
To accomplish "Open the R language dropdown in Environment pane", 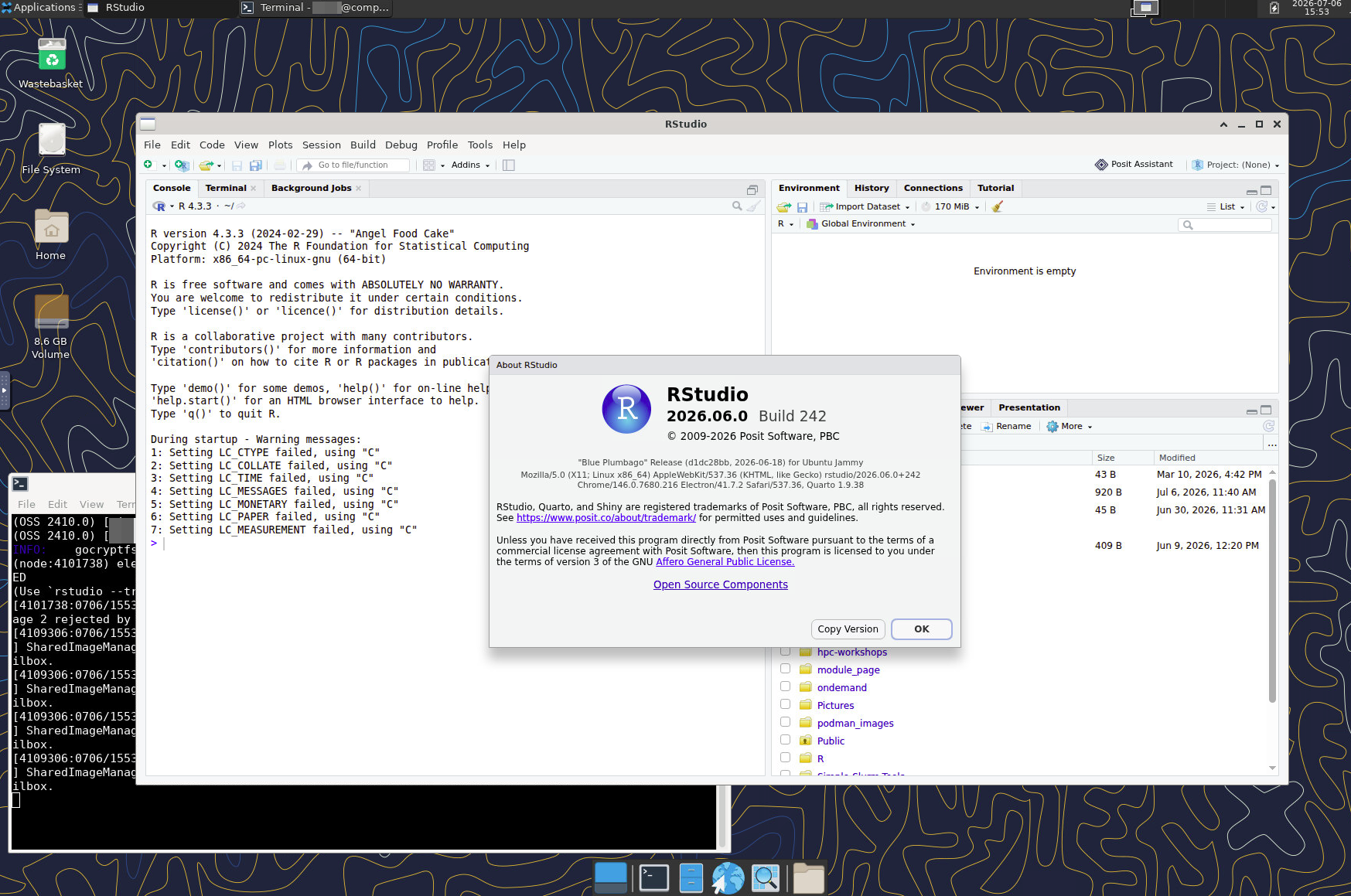I will click(x=786, y=224).
